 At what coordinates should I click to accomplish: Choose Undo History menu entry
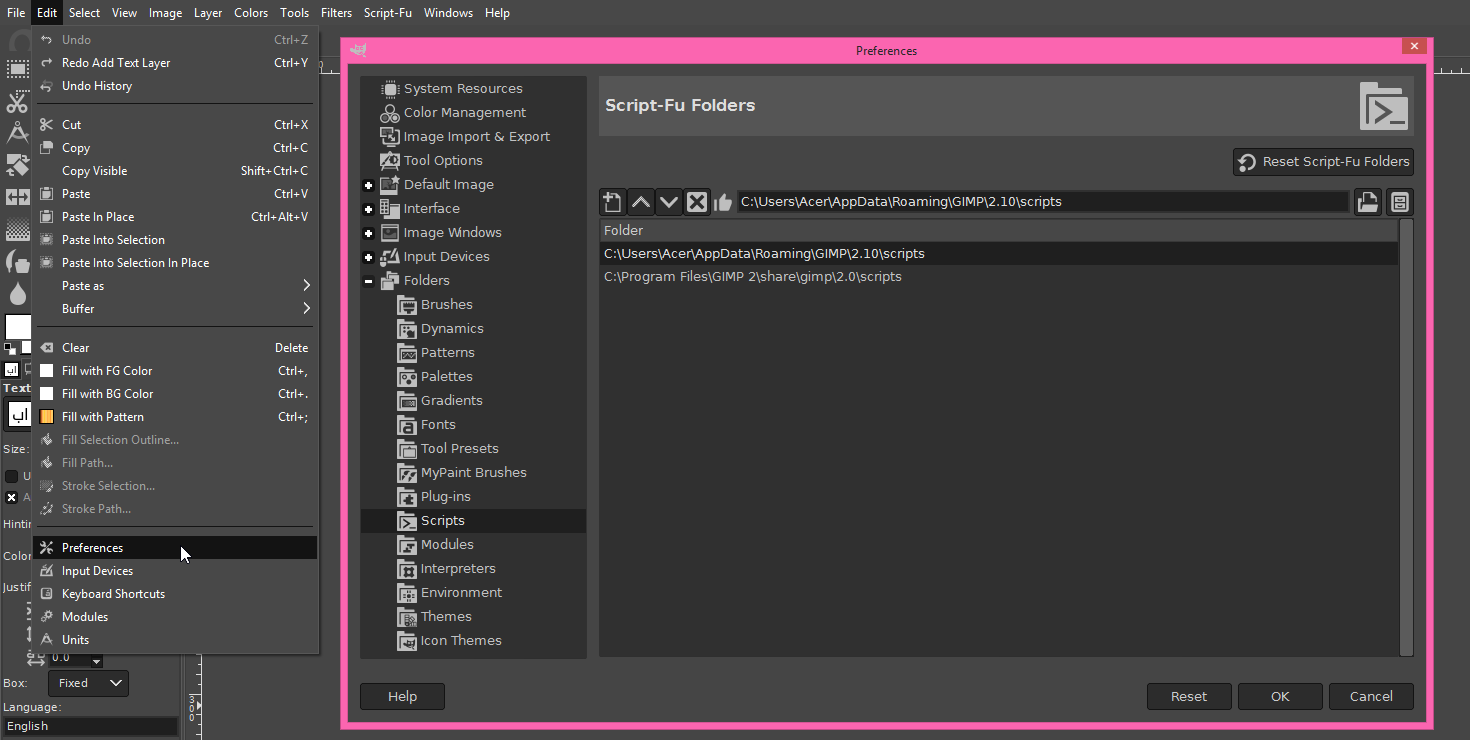175,86
